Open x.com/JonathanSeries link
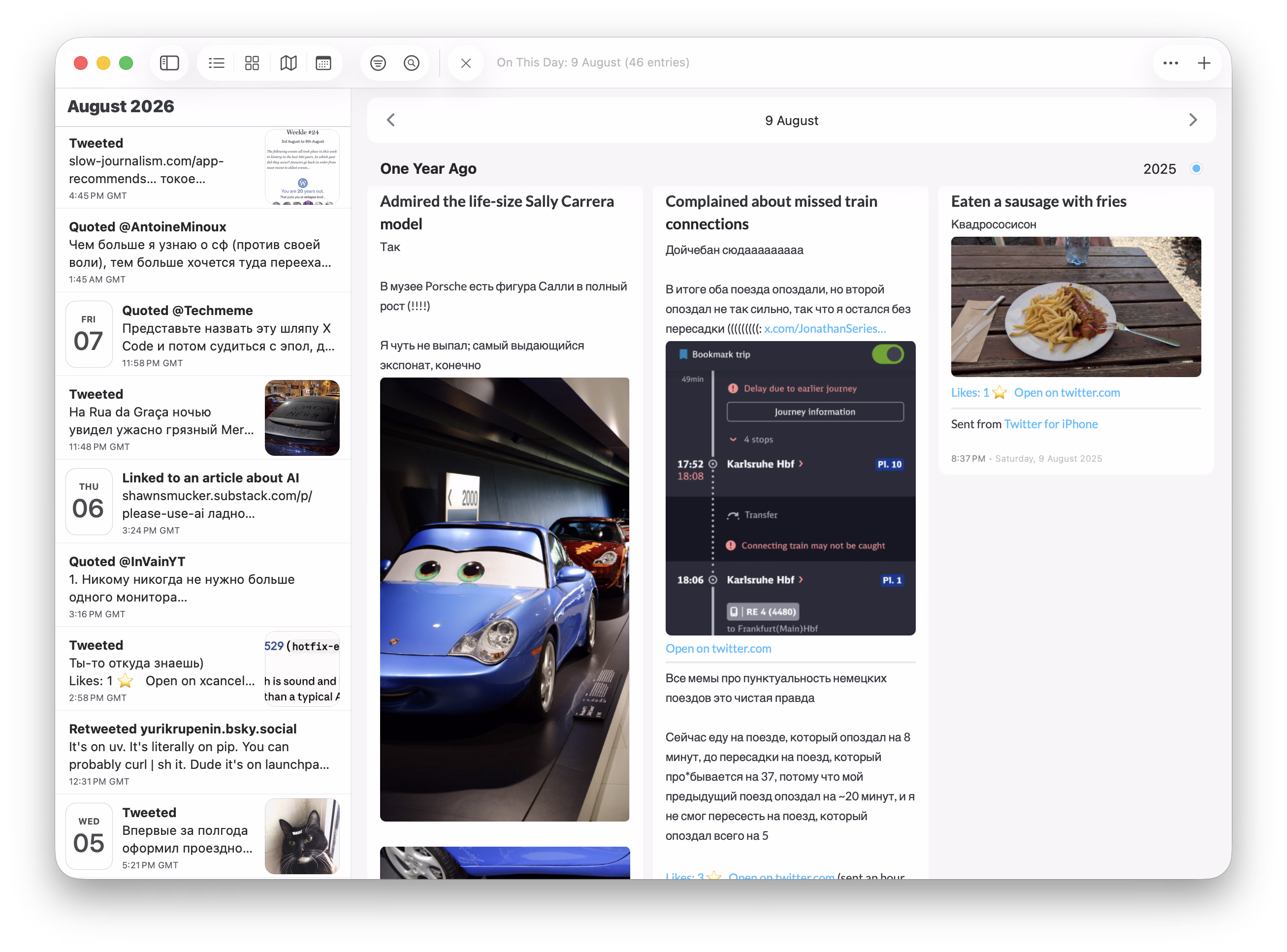 pyautogui.click(x=825, y=328)
